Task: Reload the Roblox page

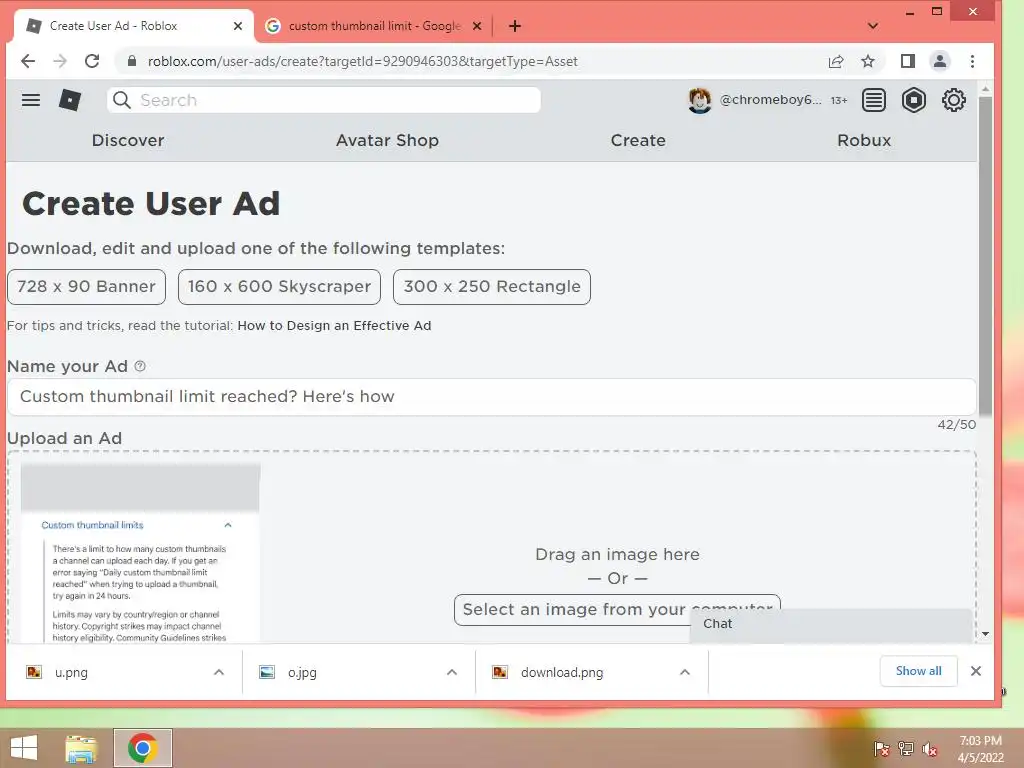Action: pyautogui.click(x=92, y=61)
